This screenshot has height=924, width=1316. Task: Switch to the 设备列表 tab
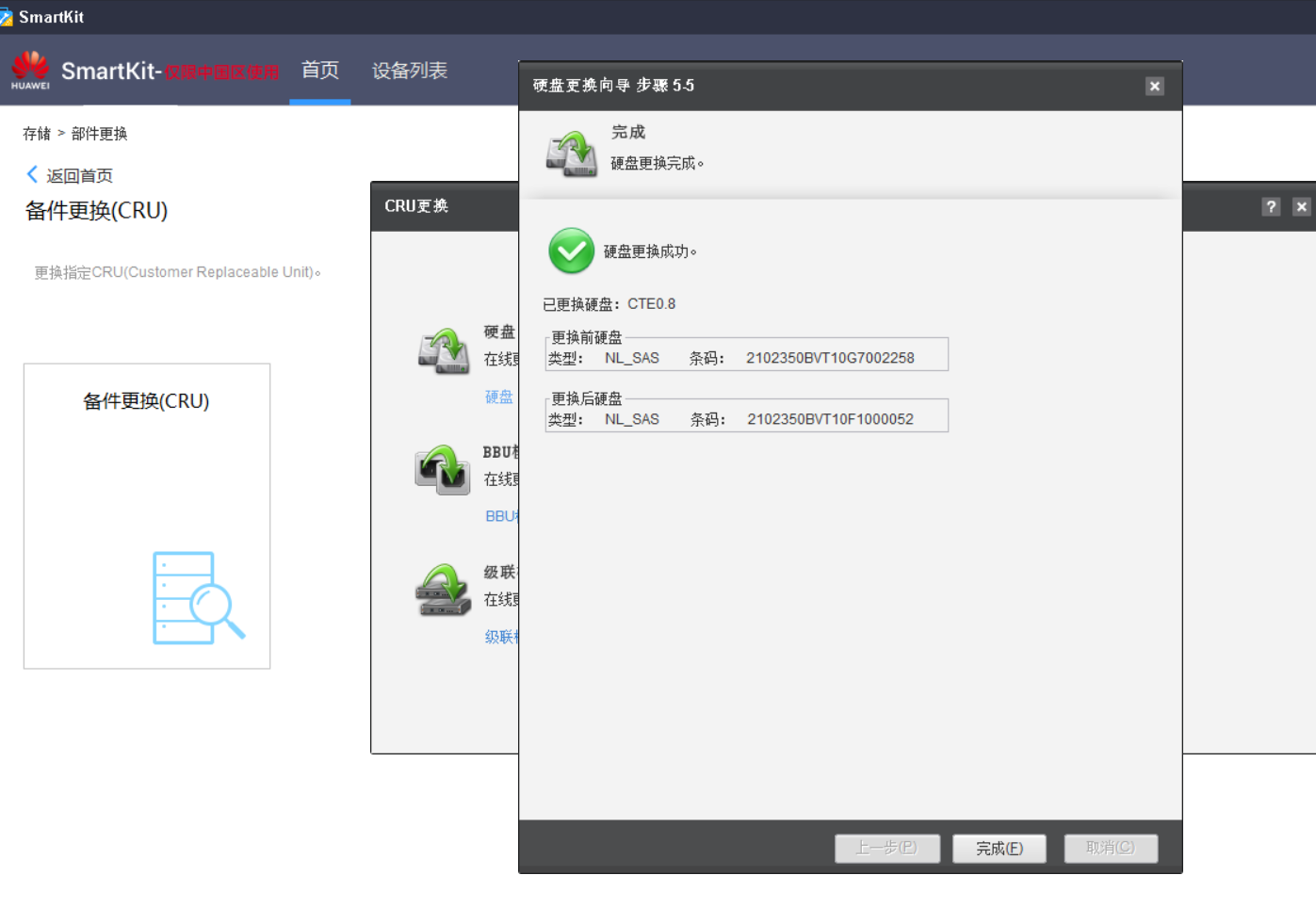(410, 71)
